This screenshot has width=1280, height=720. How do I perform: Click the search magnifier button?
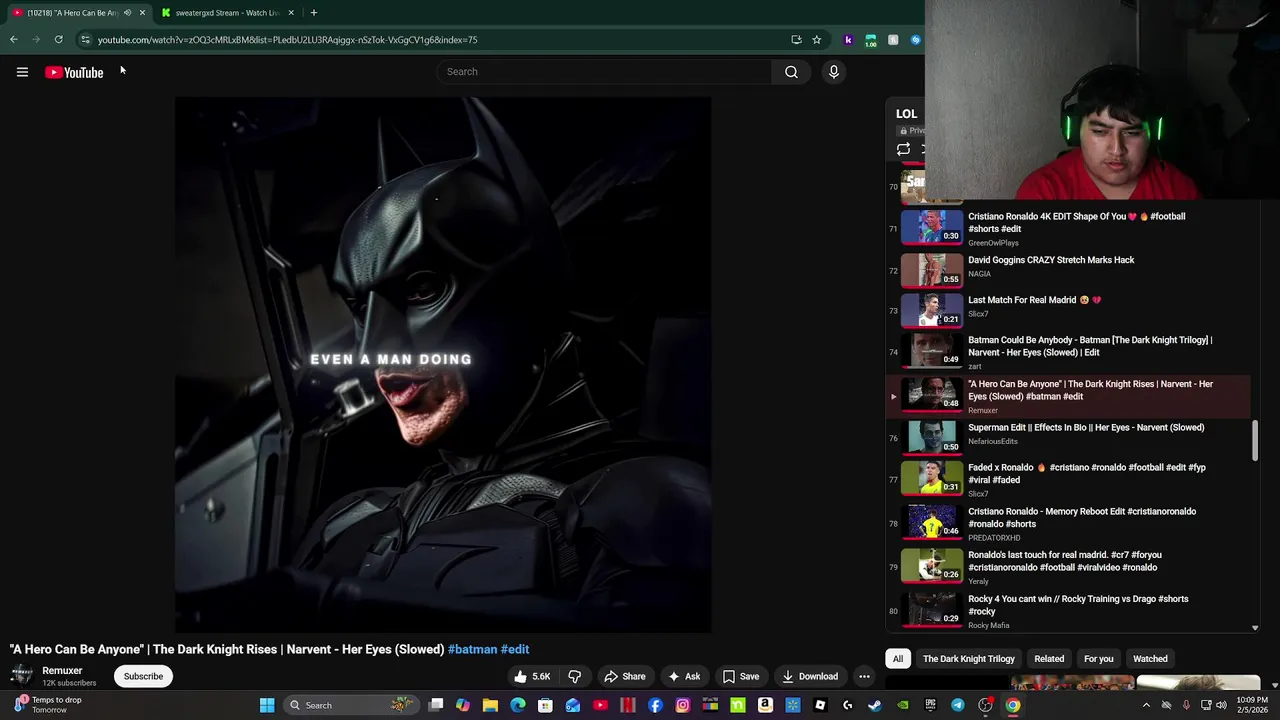click(791, 72)
